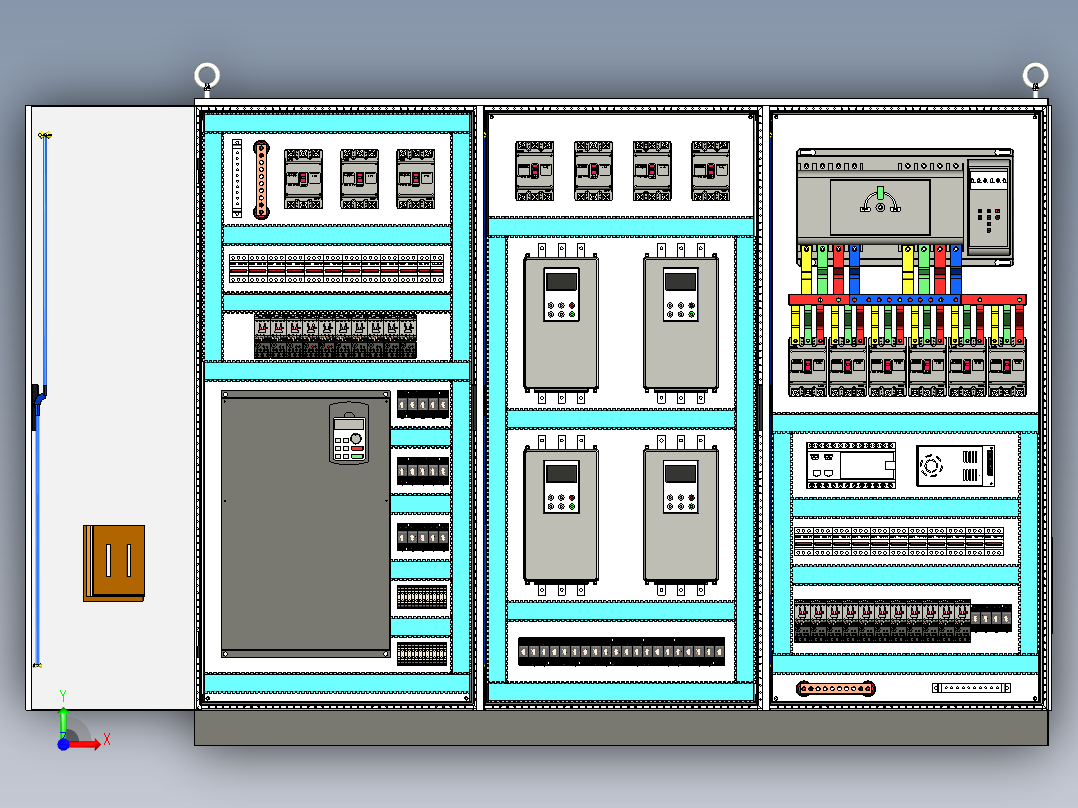The width and height of the screenshot is (1078, 808).
Task: Select the left lifting eye bolt on cabinet top
Action: tap(207, 78)
